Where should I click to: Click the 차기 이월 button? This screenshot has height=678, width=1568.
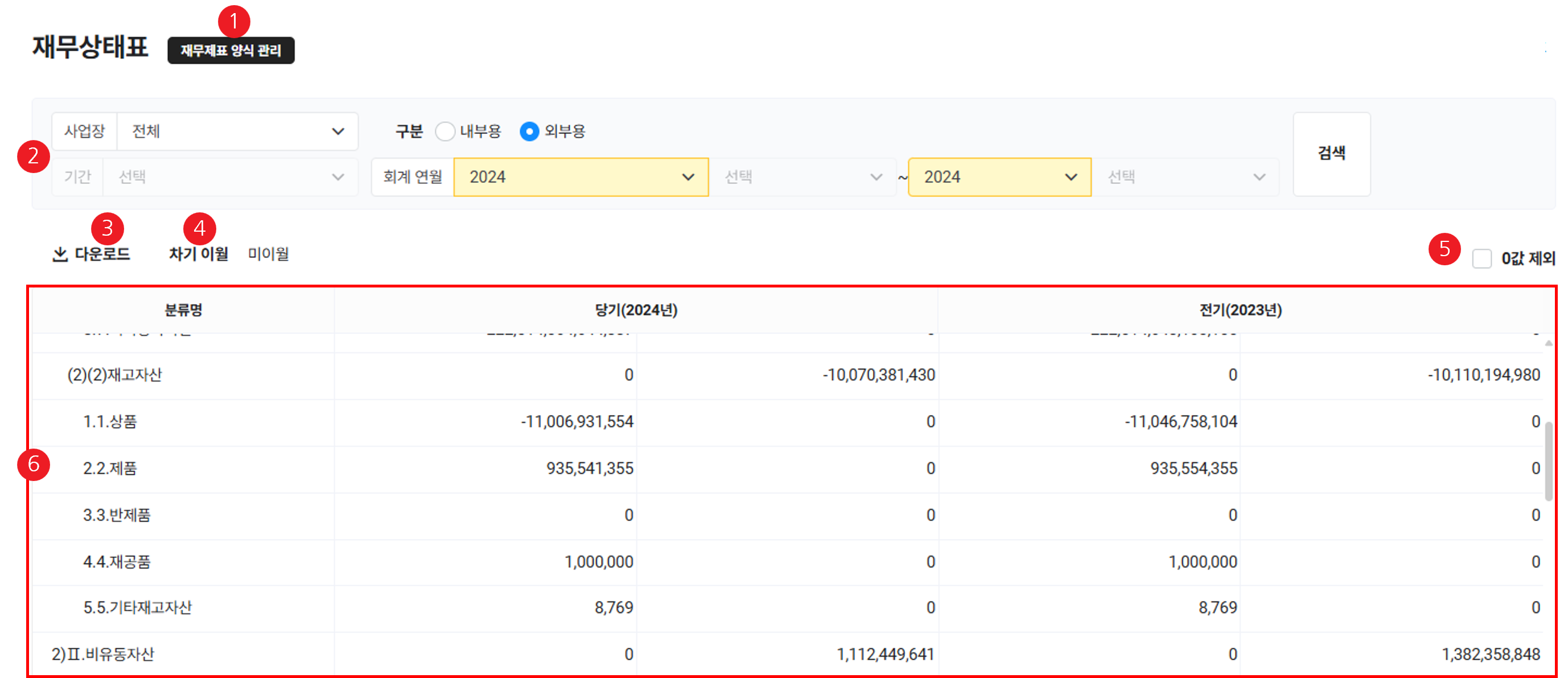click(199, 254)
